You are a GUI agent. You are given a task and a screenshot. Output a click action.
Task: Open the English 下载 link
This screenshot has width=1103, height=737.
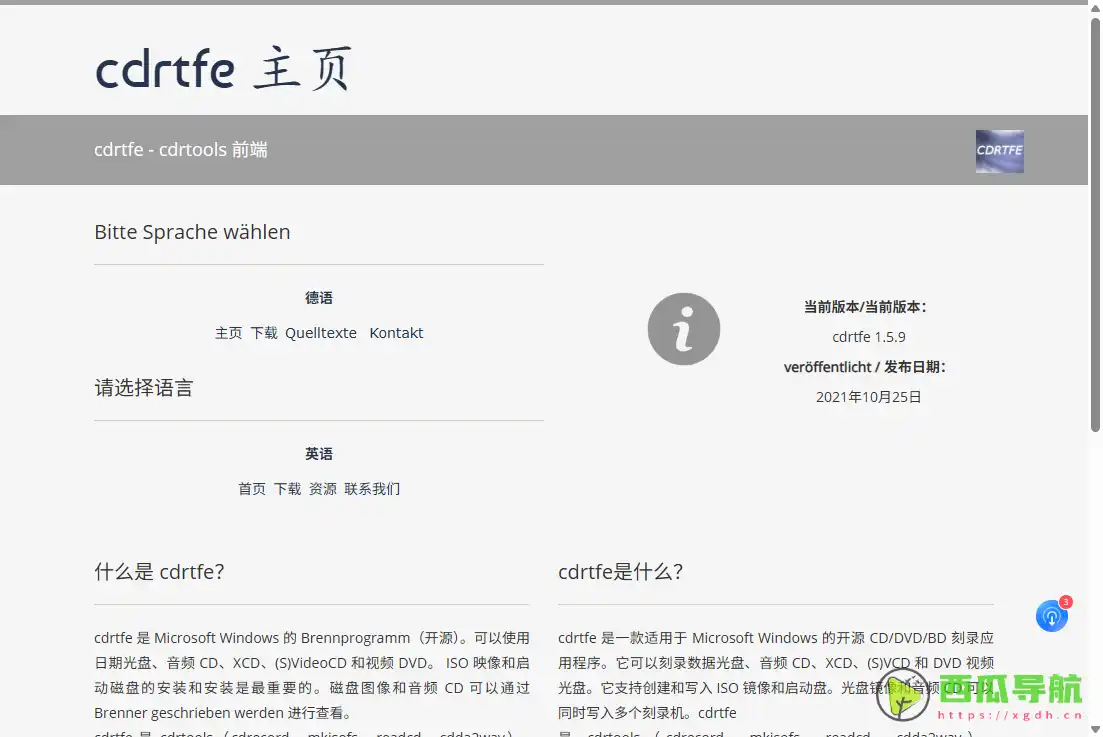click(x=287, y=489)
